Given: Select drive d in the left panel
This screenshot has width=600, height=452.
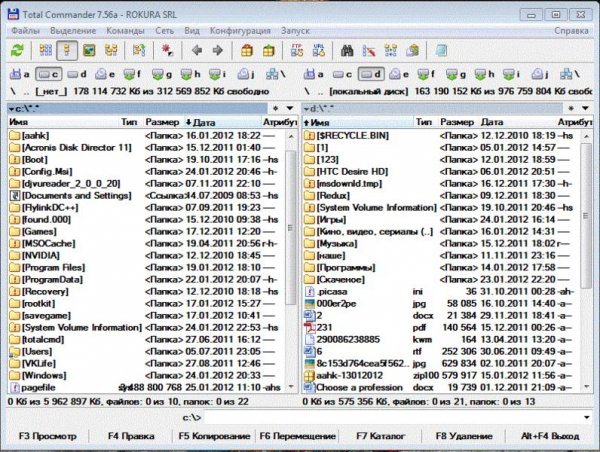Looking at the screenshot, I should point(77,74).
